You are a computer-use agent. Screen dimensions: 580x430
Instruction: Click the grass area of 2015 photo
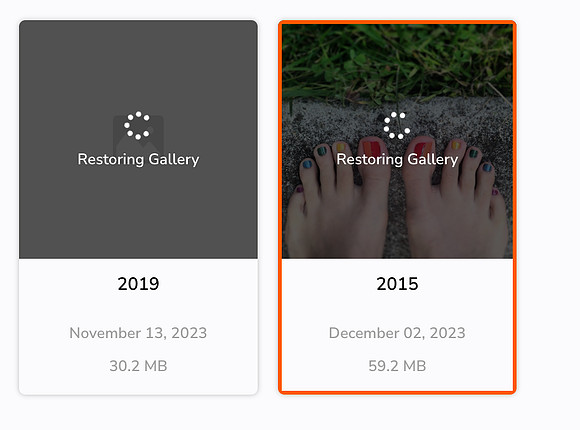(x=397, y=59)
